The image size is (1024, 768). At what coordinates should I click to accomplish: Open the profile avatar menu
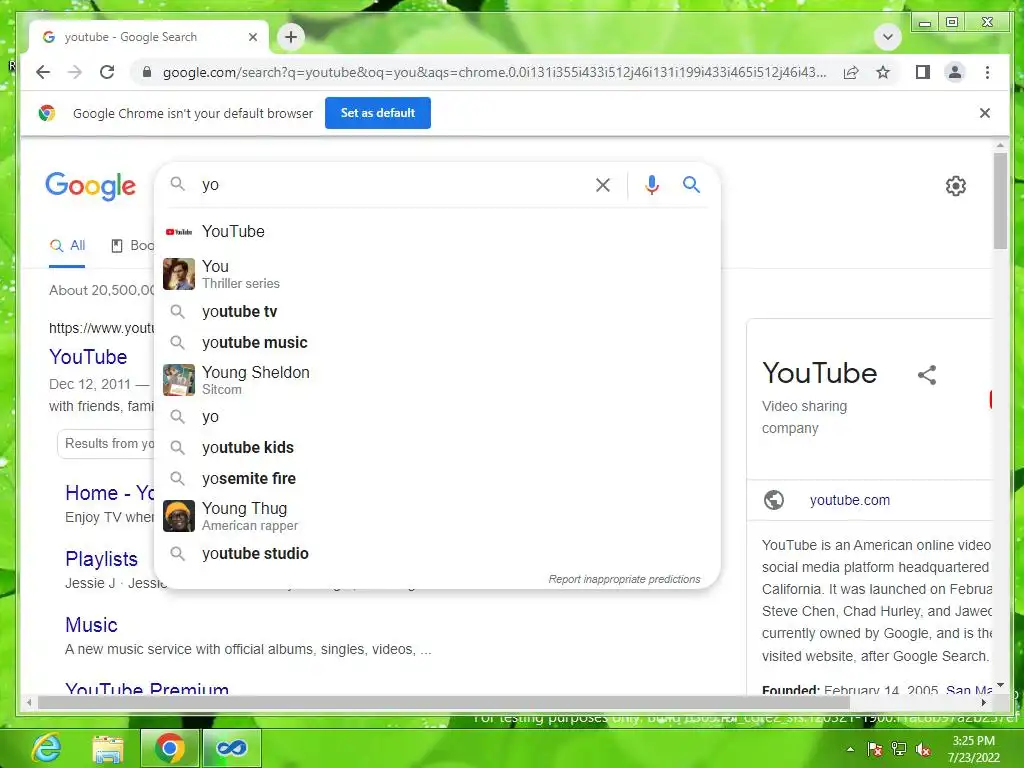(955, 72)
